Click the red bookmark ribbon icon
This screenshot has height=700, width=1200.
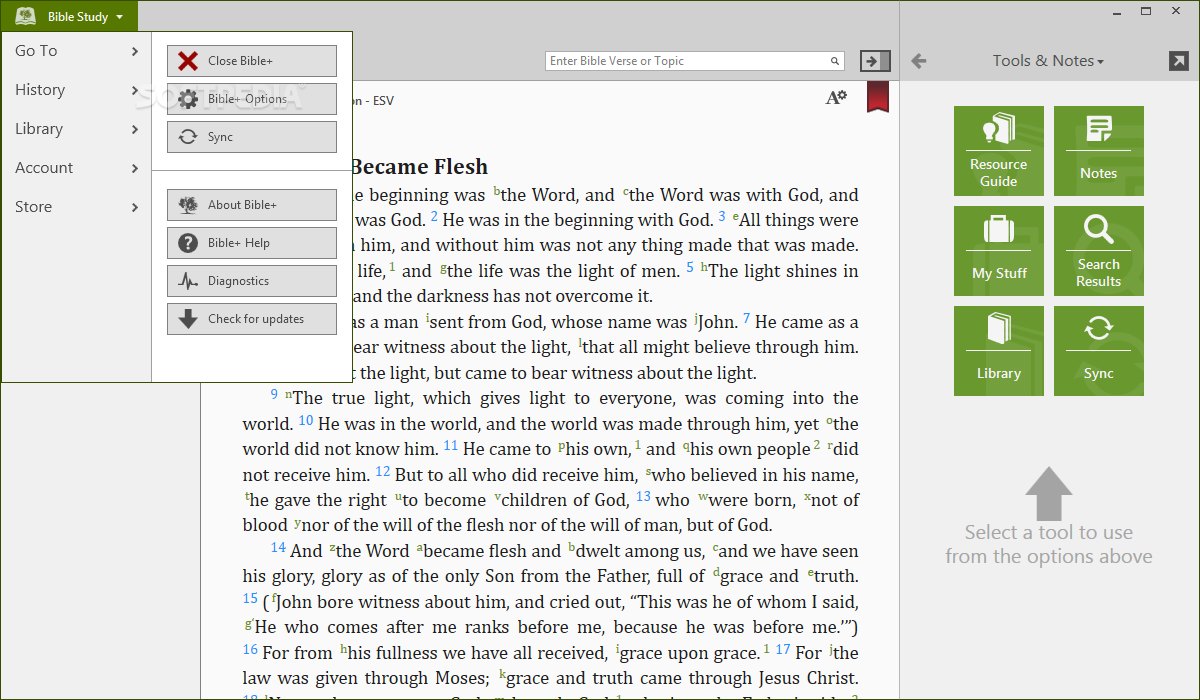click(877, 97)
